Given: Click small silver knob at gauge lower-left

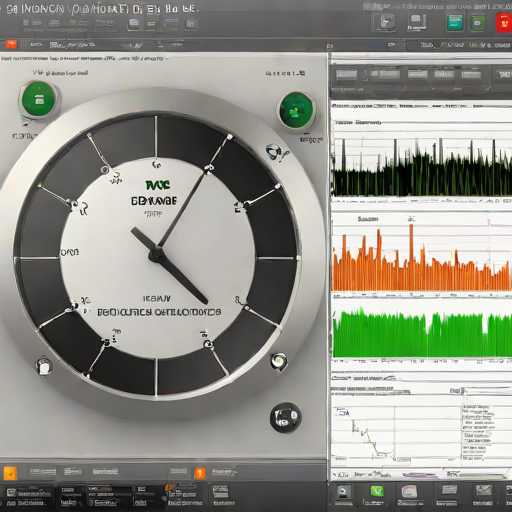Looking at the screenshot, I should coord(44,367).
